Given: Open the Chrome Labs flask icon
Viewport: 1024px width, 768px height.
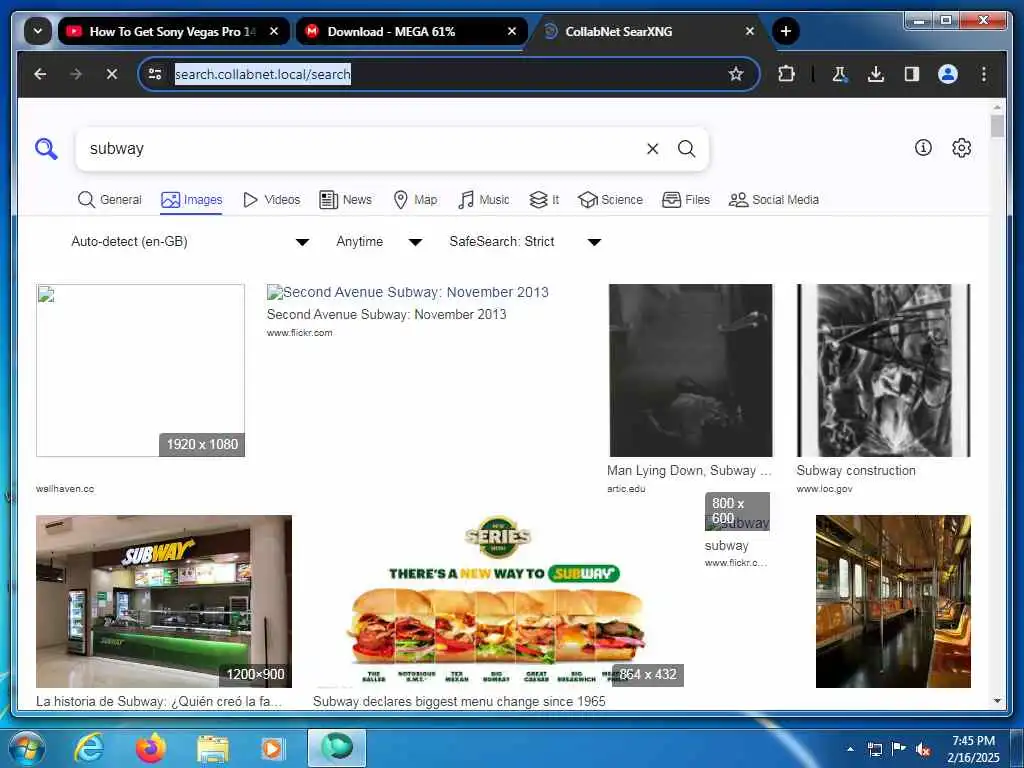Looking at the screenshot, I should 840,74.
